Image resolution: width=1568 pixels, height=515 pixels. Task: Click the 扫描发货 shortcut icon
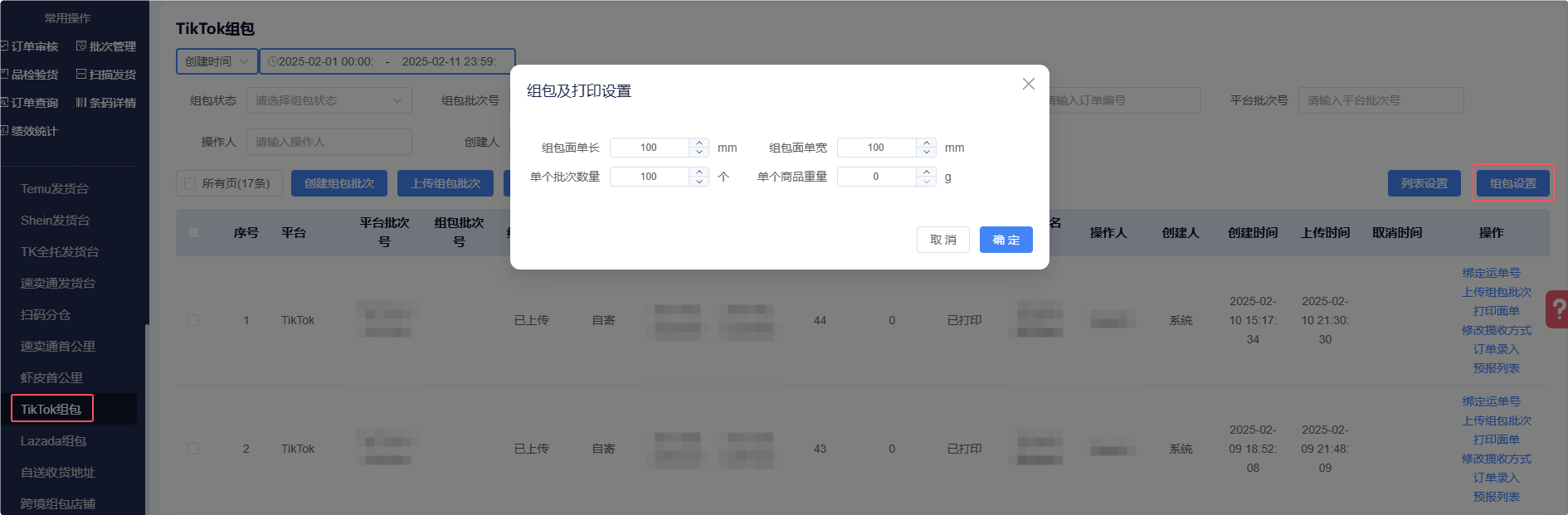click(81, 75)
